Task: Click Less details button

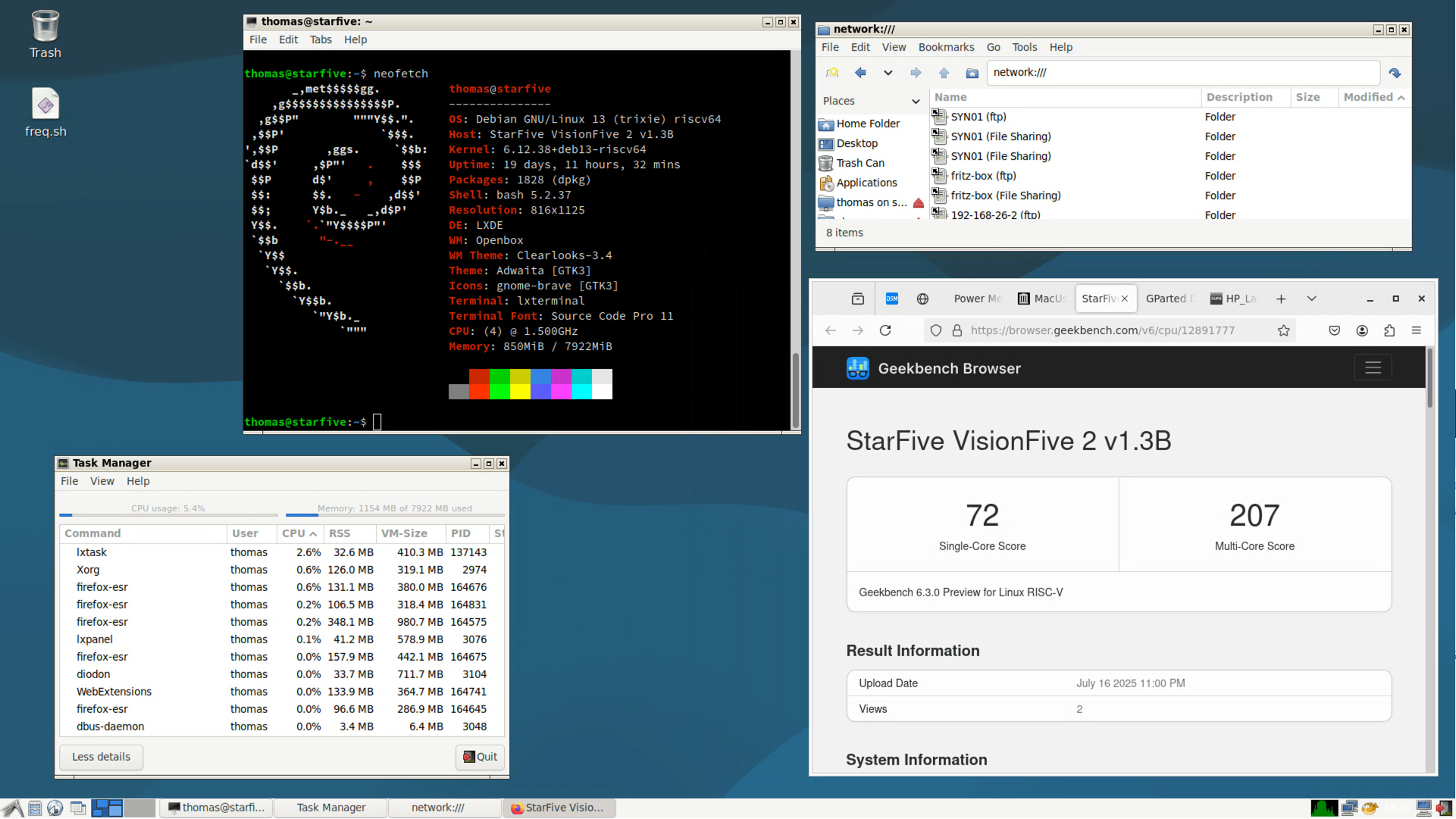Action: [x=101, y=757]
